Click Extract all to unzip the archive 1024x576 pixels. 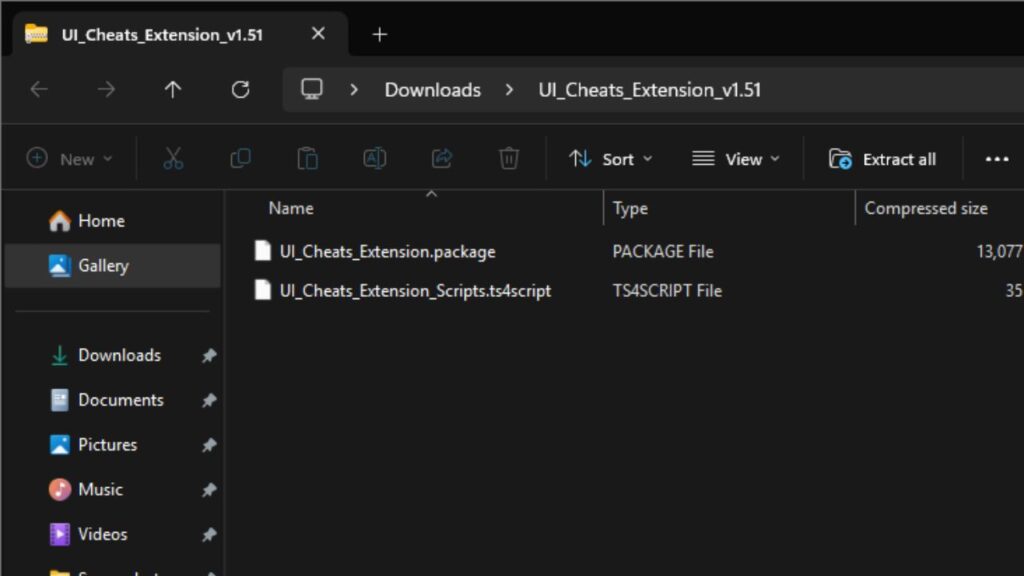[x=883, y=158]
